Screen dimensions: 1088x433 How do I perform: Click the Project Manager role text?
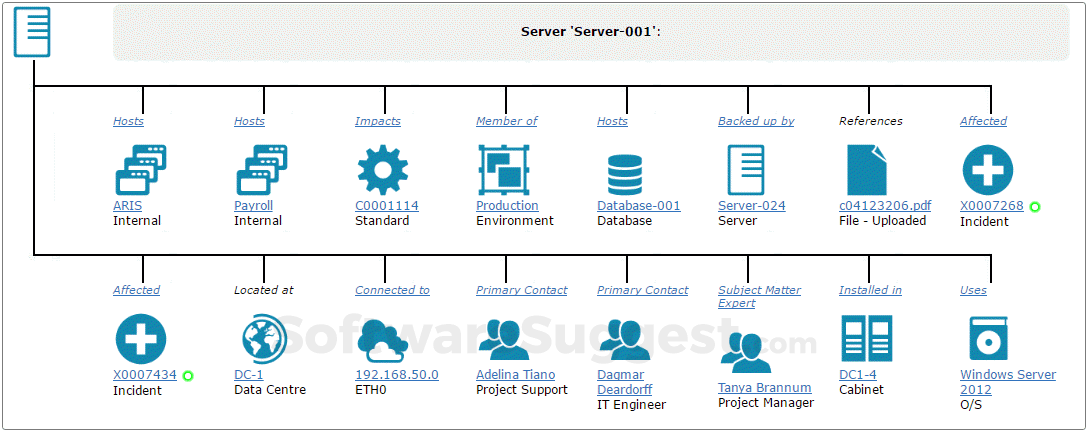click(x=766, y=402)
